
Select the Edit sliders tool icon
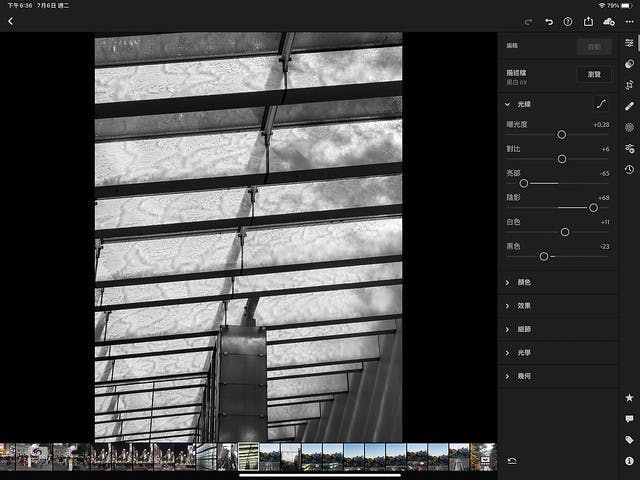pos(629,43)
